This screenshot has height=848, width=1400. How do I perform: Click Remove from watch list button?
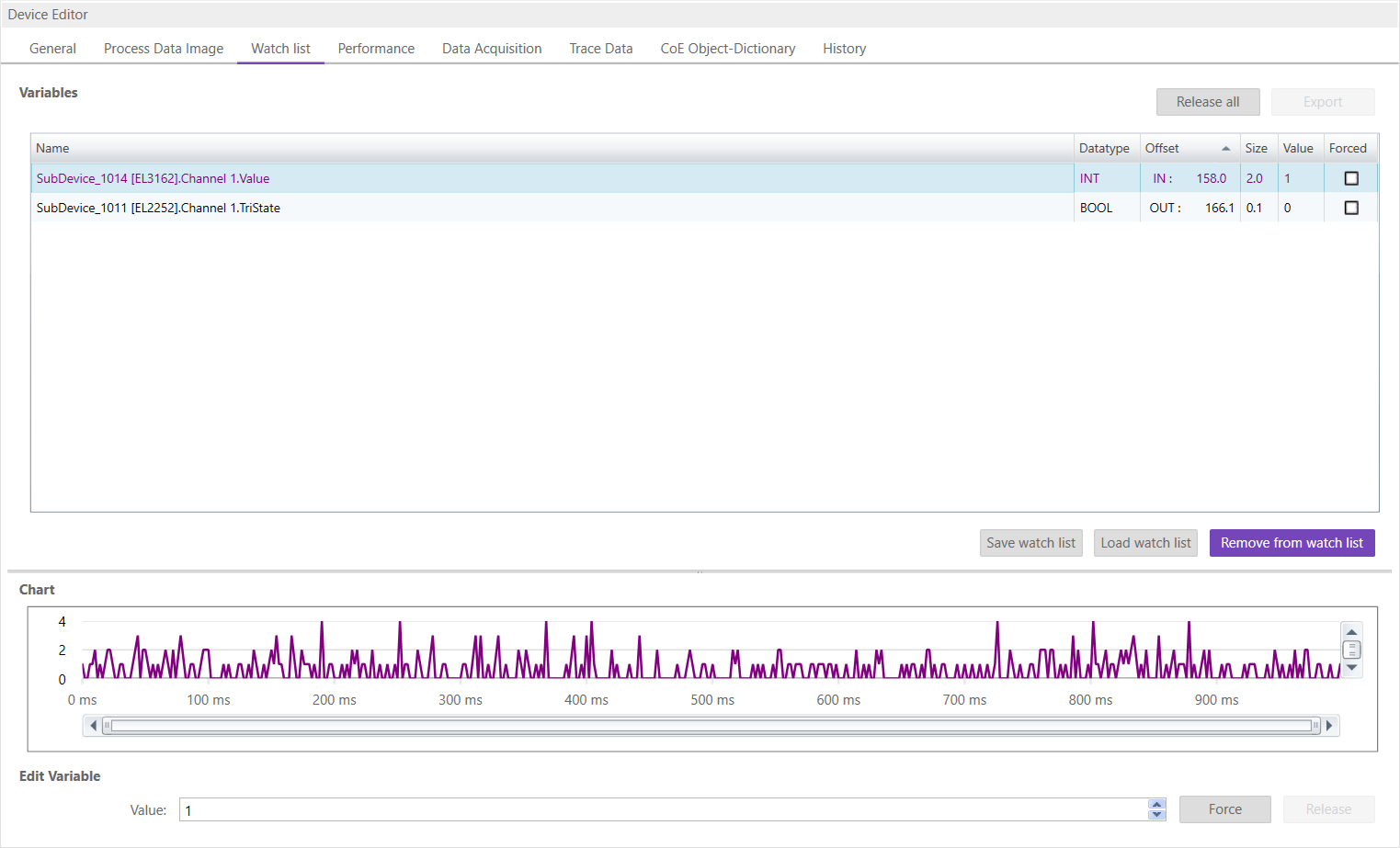1291,543
